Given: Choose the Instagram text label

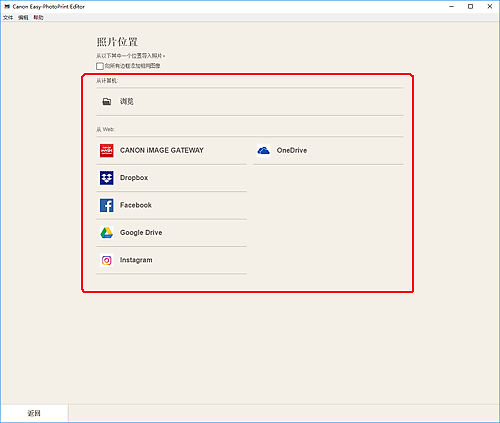Looking at the screenshot, I should (136, 260).
